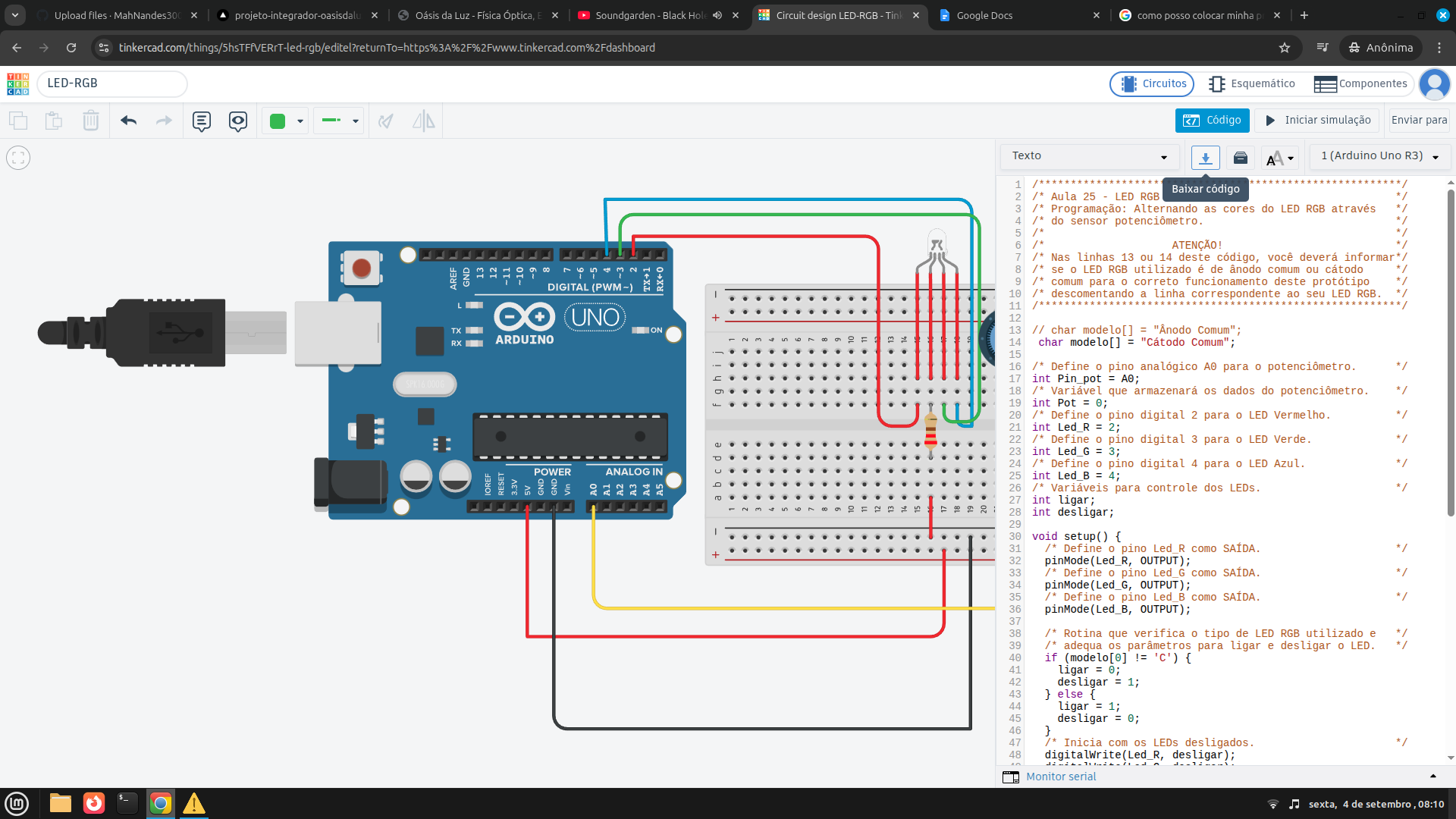
Task: Open a new browser tab
Action: (x=1304, y=15)
